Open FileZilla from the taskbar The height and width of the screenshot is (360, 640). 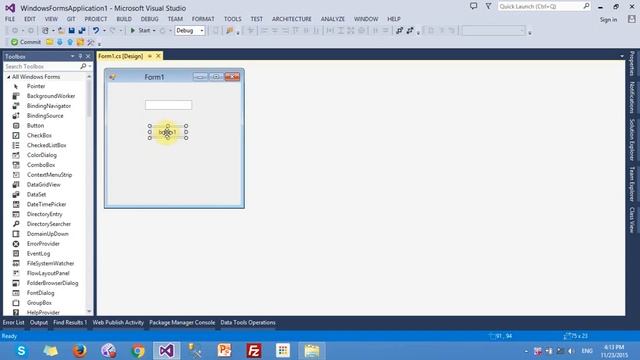[253, 351]
